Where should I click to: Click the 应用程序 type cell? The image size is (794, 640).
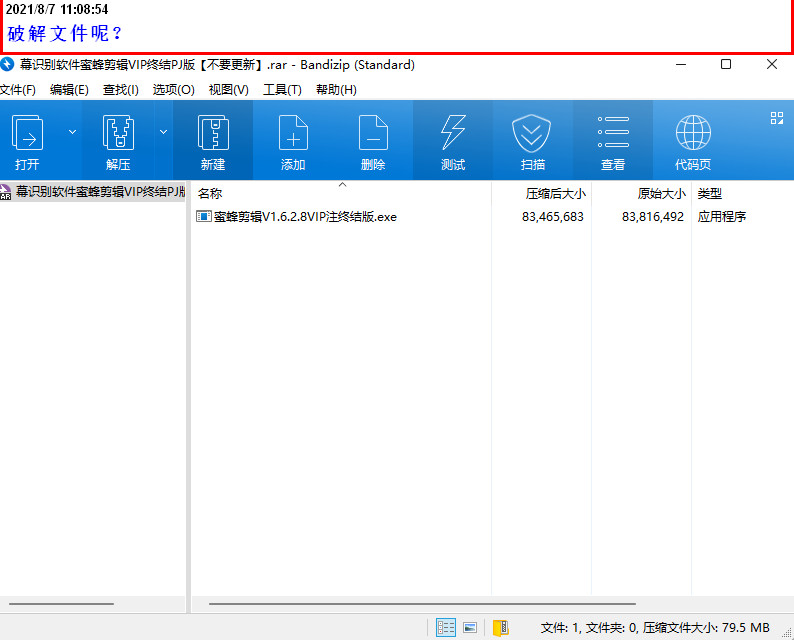722,217
